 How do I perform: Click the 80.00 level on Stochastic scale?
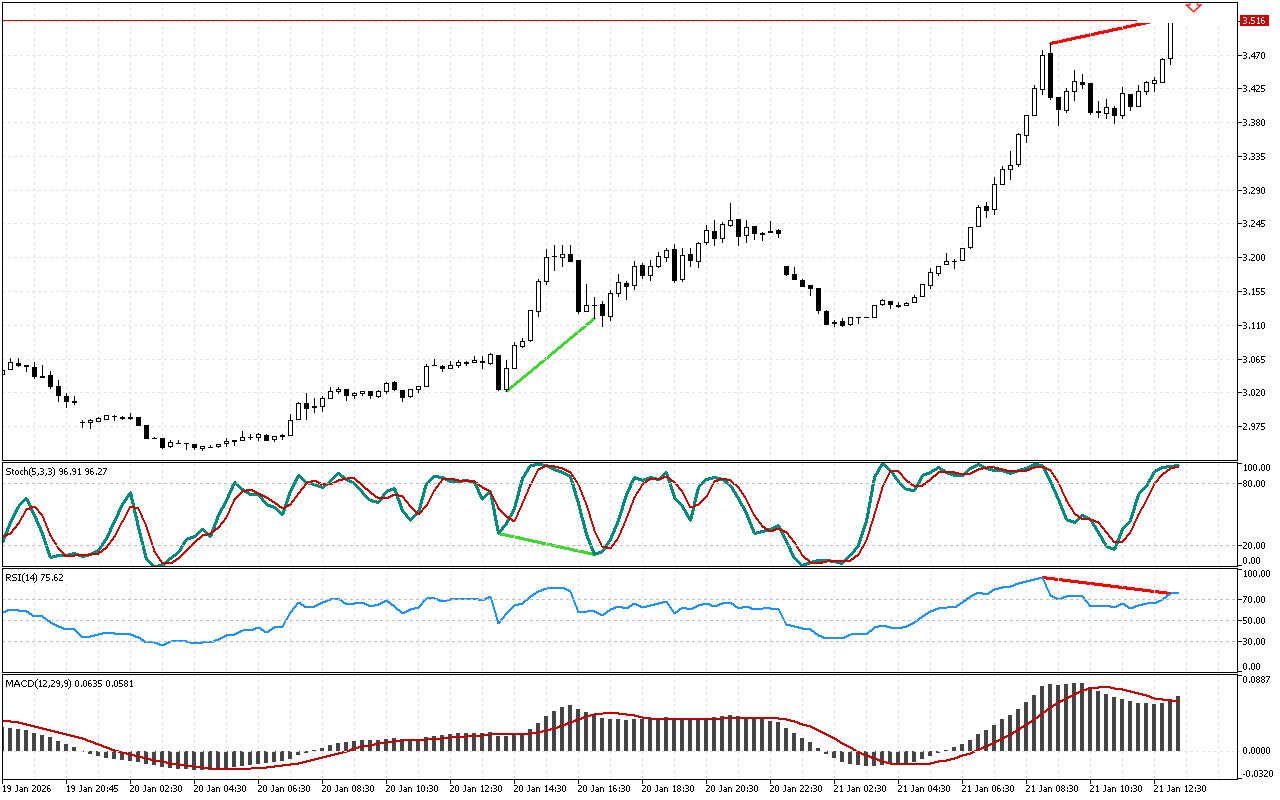coord(1255,484)
